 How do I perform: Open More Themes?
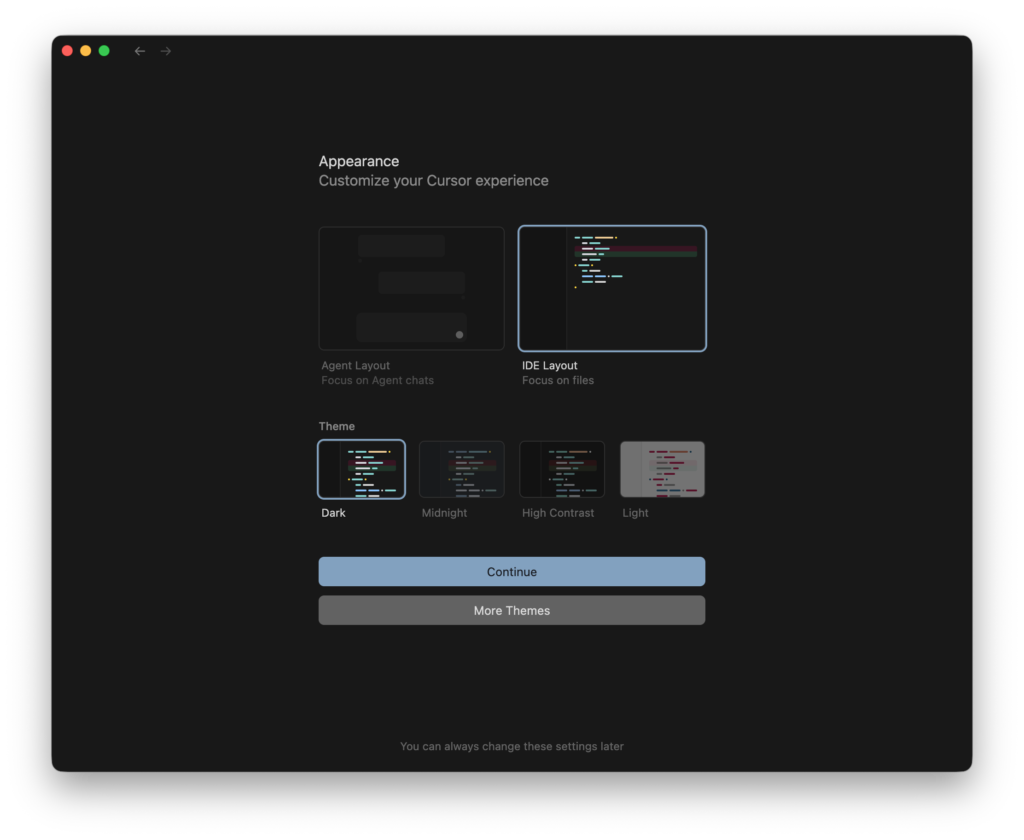tap(512, 610)
